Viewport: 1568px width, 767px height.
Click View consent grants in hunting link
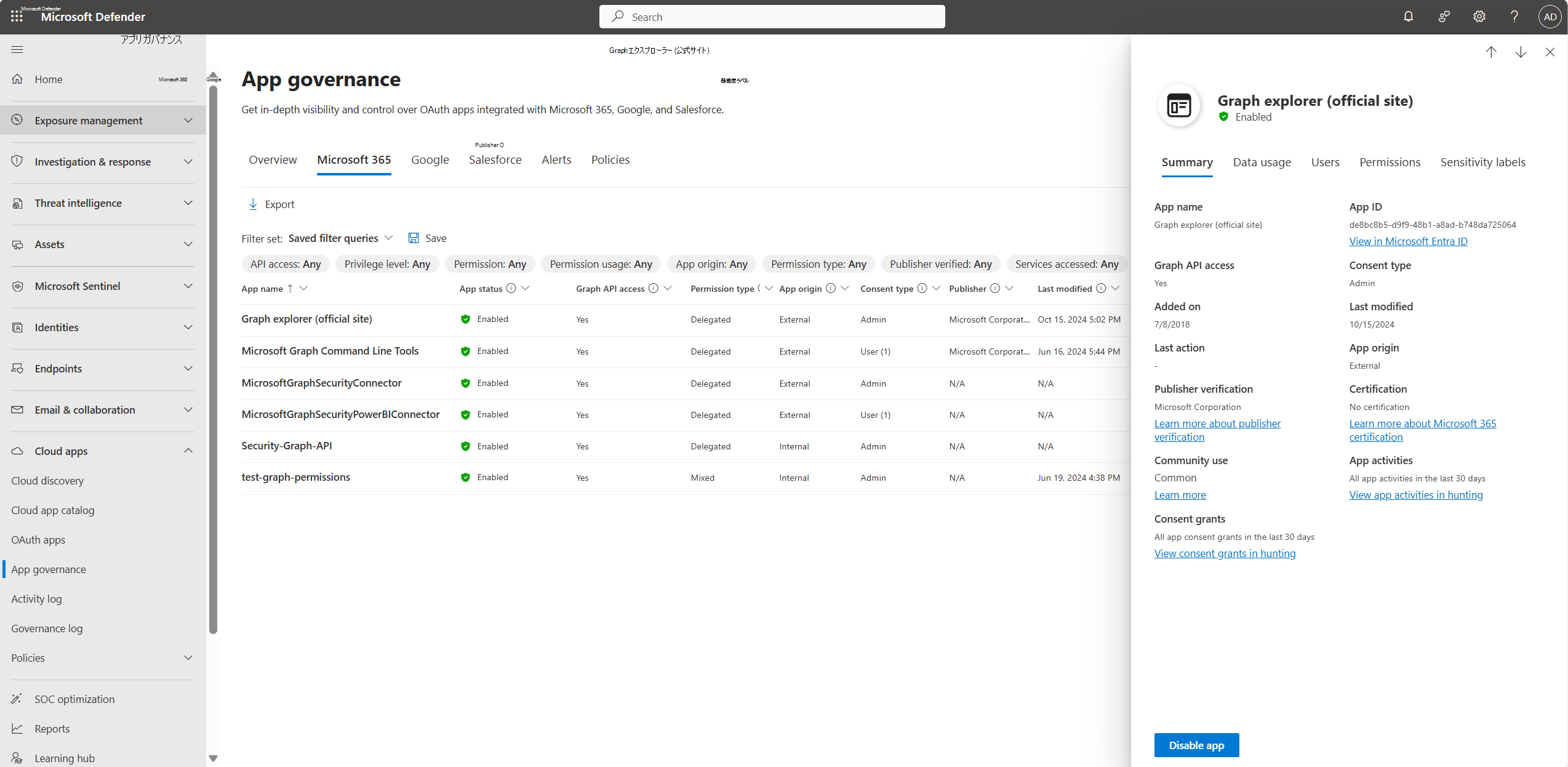pyautogui.click(x=1225, y=553)
